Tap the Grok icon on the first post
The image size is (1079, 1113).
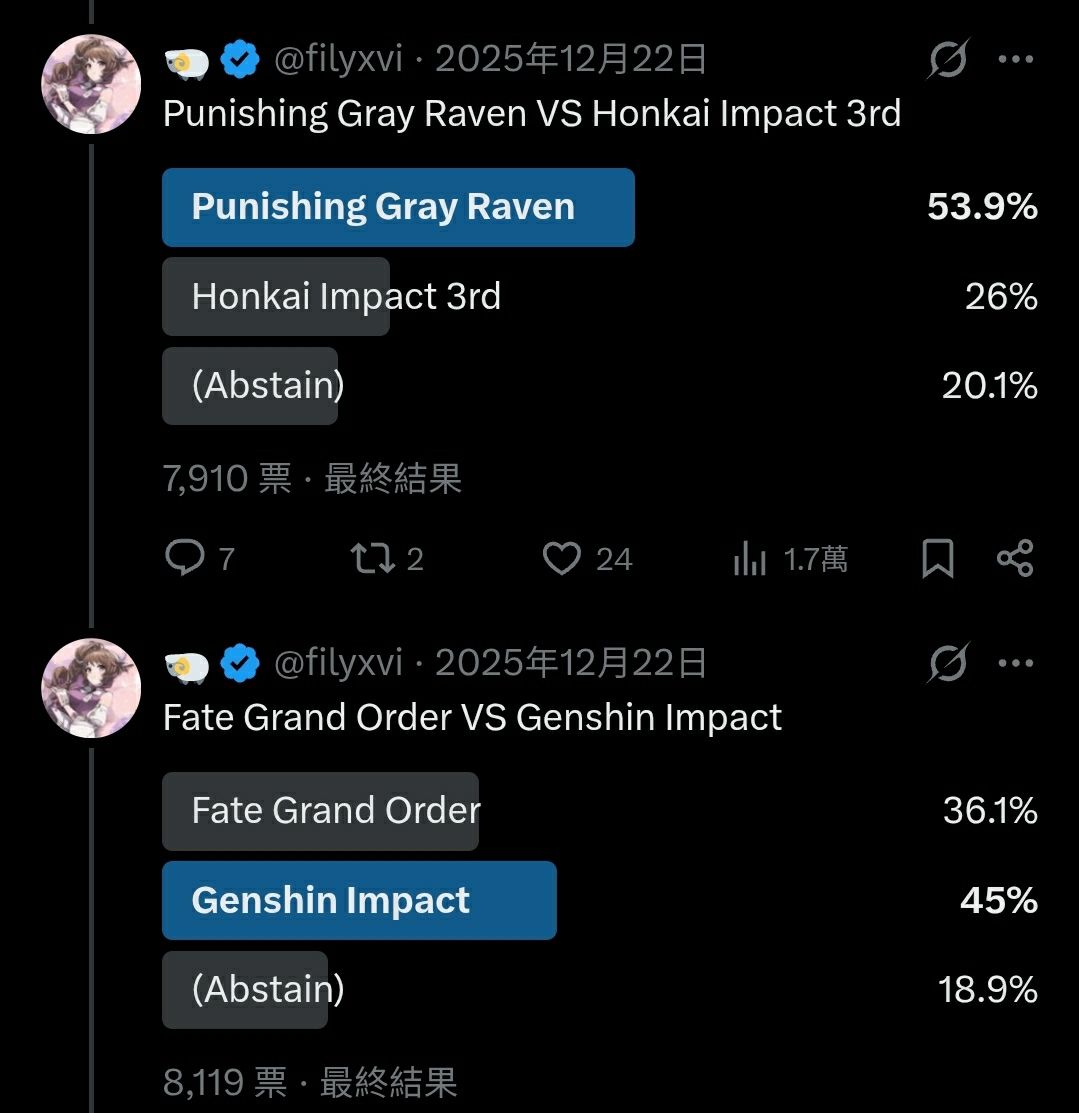point(947,60)
